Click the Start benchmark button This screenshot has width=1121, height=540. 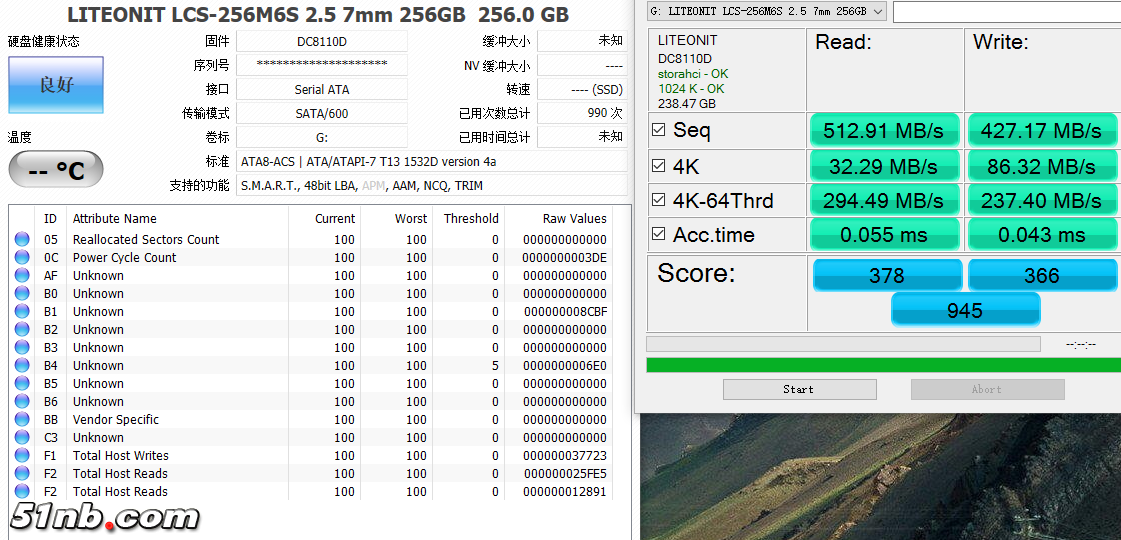click(799, 389)
